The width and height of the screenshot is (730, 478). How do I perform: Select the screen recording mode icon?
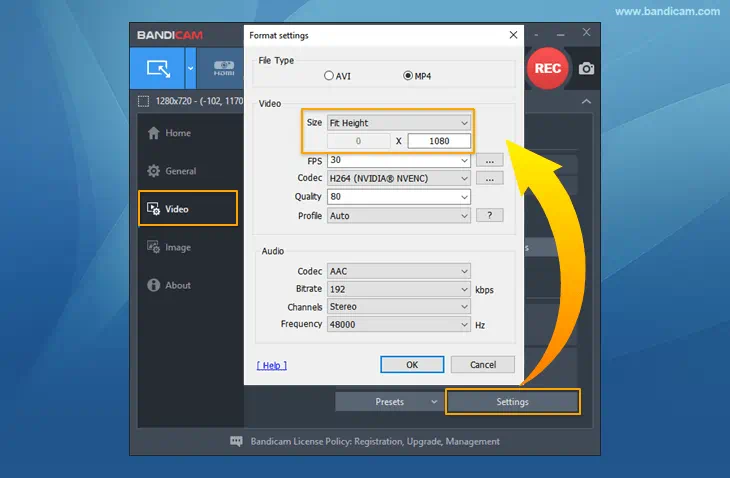158,68
